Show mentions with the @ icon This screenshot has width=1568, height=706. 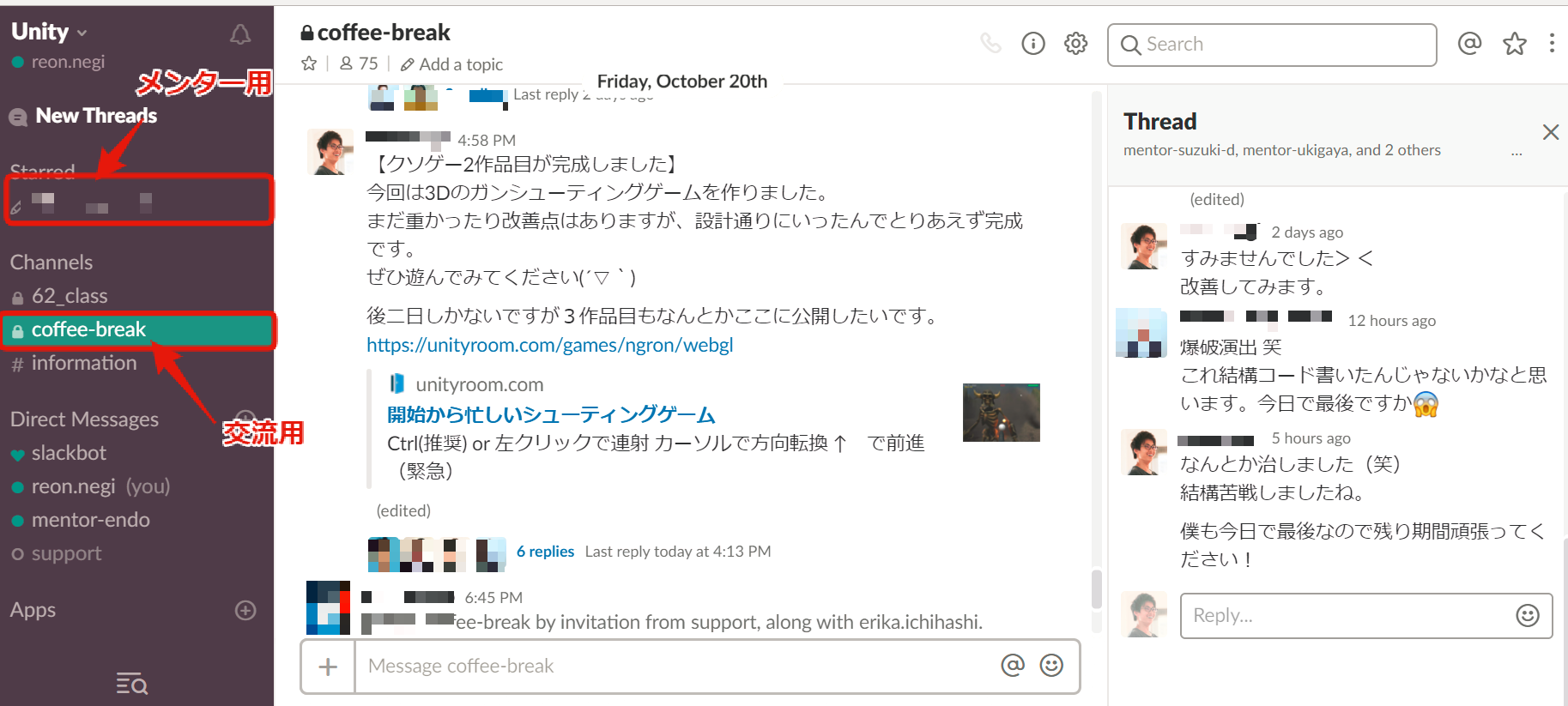click(1469, 43)
